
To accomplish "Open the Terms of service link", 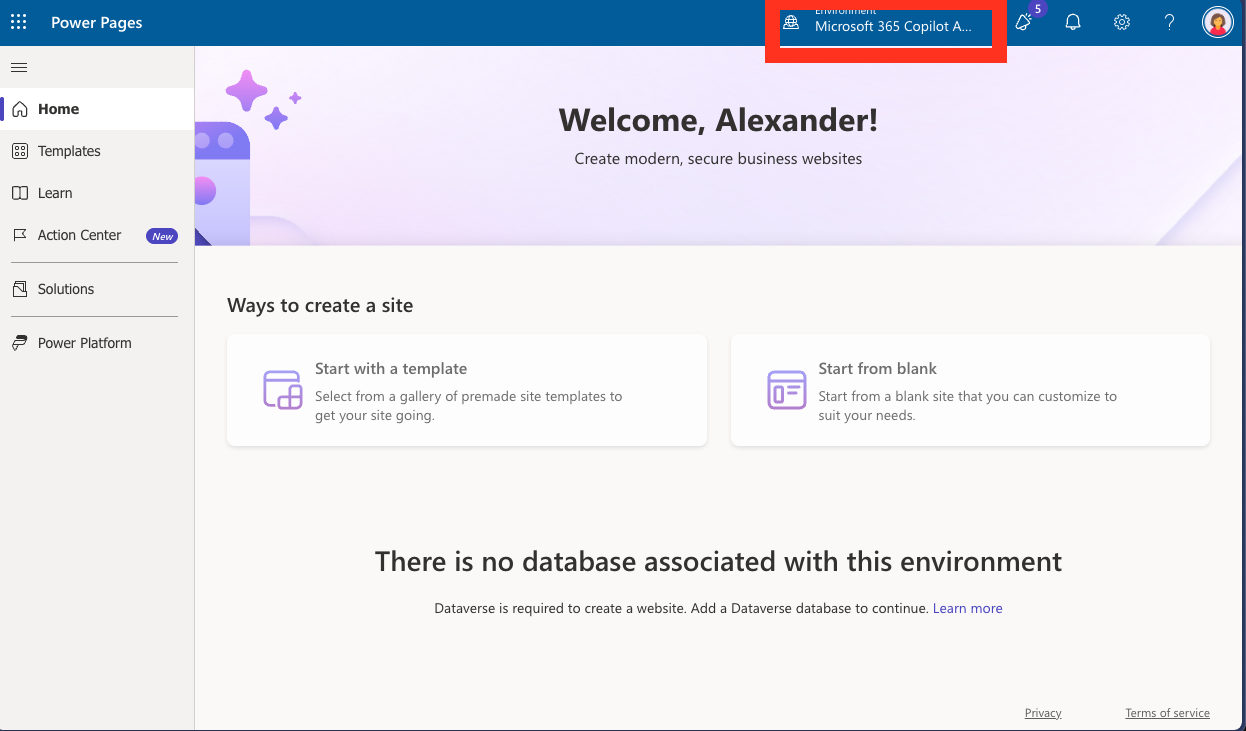I will 1167,713.
